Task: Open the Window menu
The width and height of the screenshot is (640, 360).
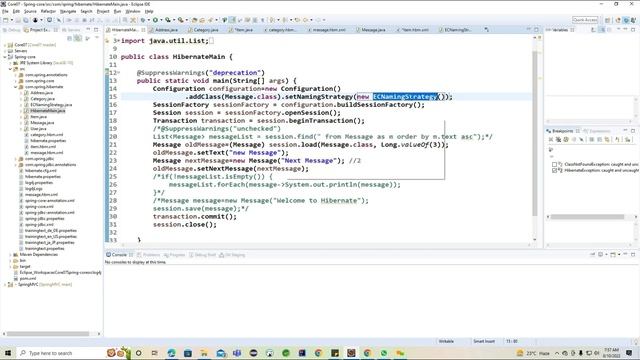Action: point(133,11)
